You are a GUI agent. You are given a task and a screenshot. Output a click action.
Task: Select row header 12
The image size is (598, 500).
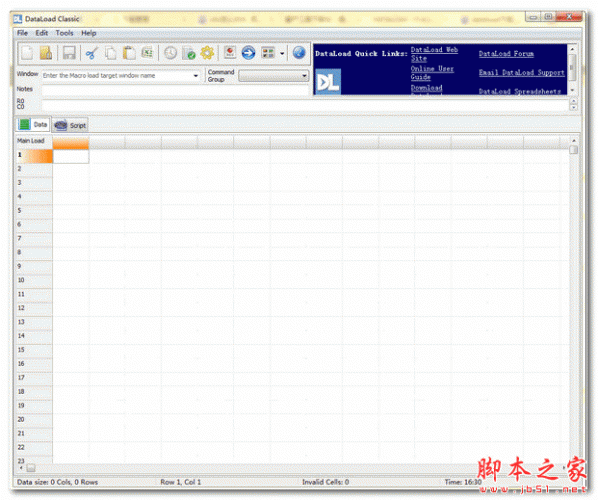coord(34,309)
